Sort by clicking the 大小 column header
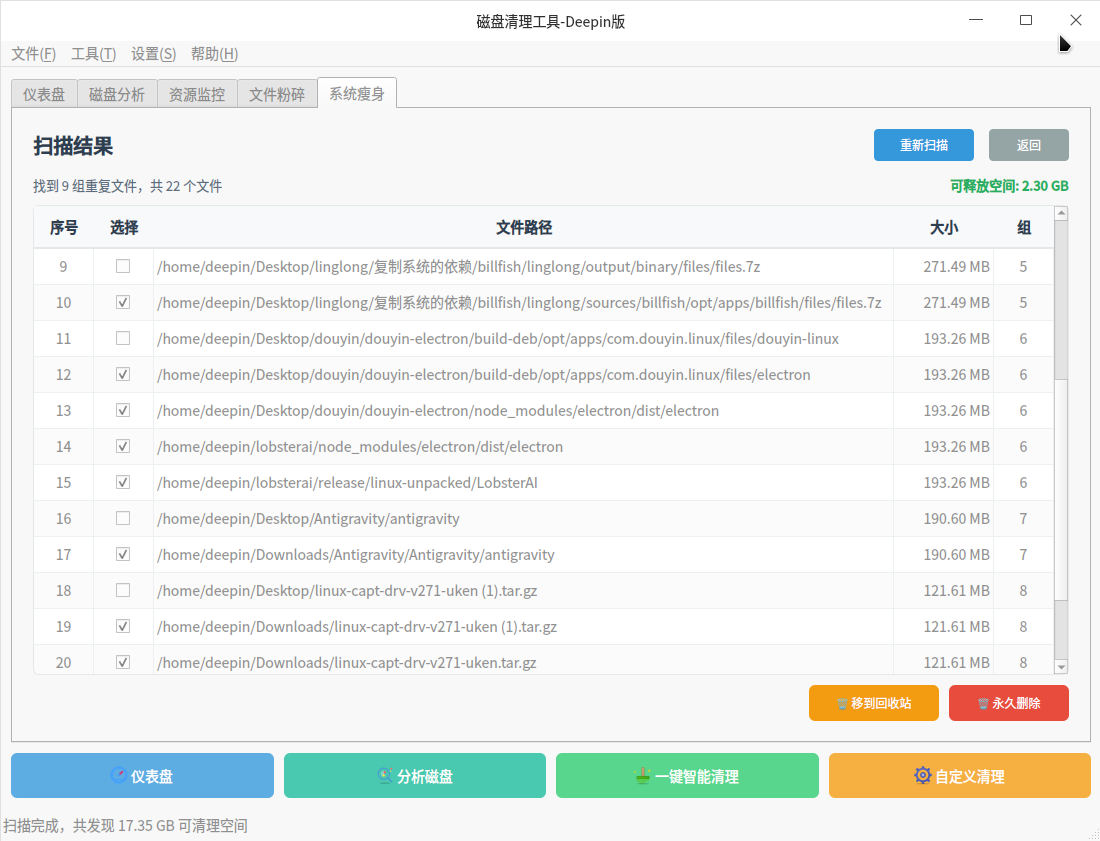 [x=943, y=228]
